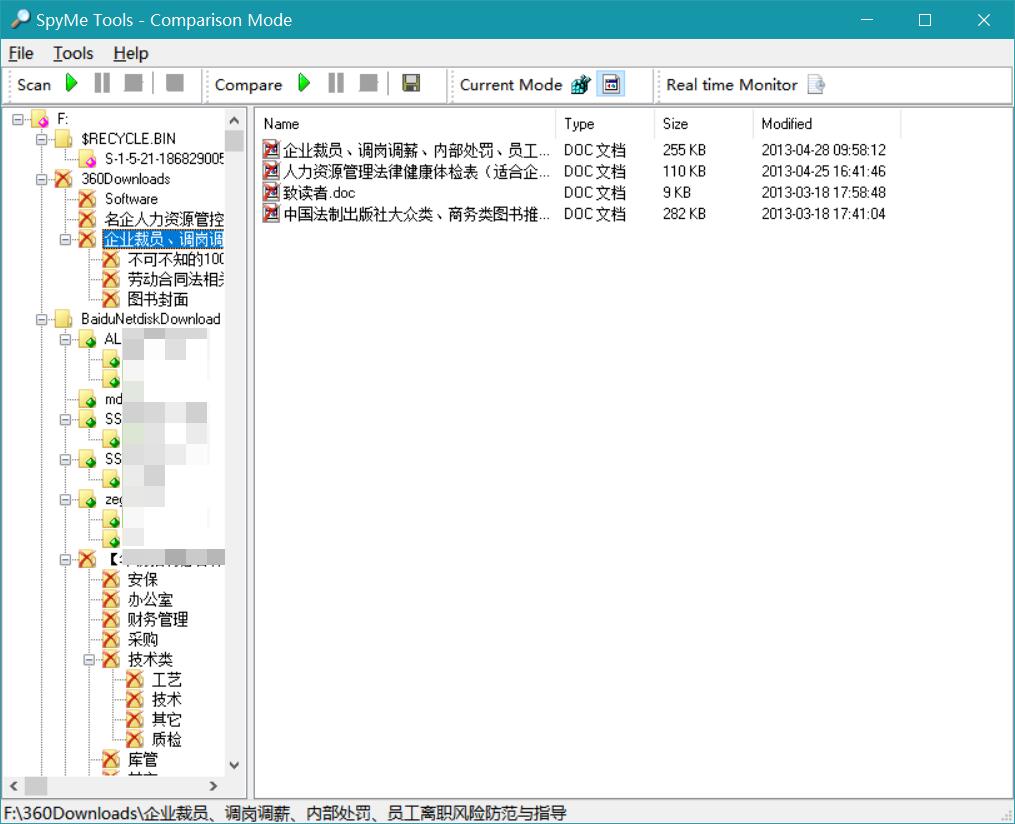This screenshot has width=1015, height=824.
Task: Open the File menu
Action: click(x=20, y=53)
